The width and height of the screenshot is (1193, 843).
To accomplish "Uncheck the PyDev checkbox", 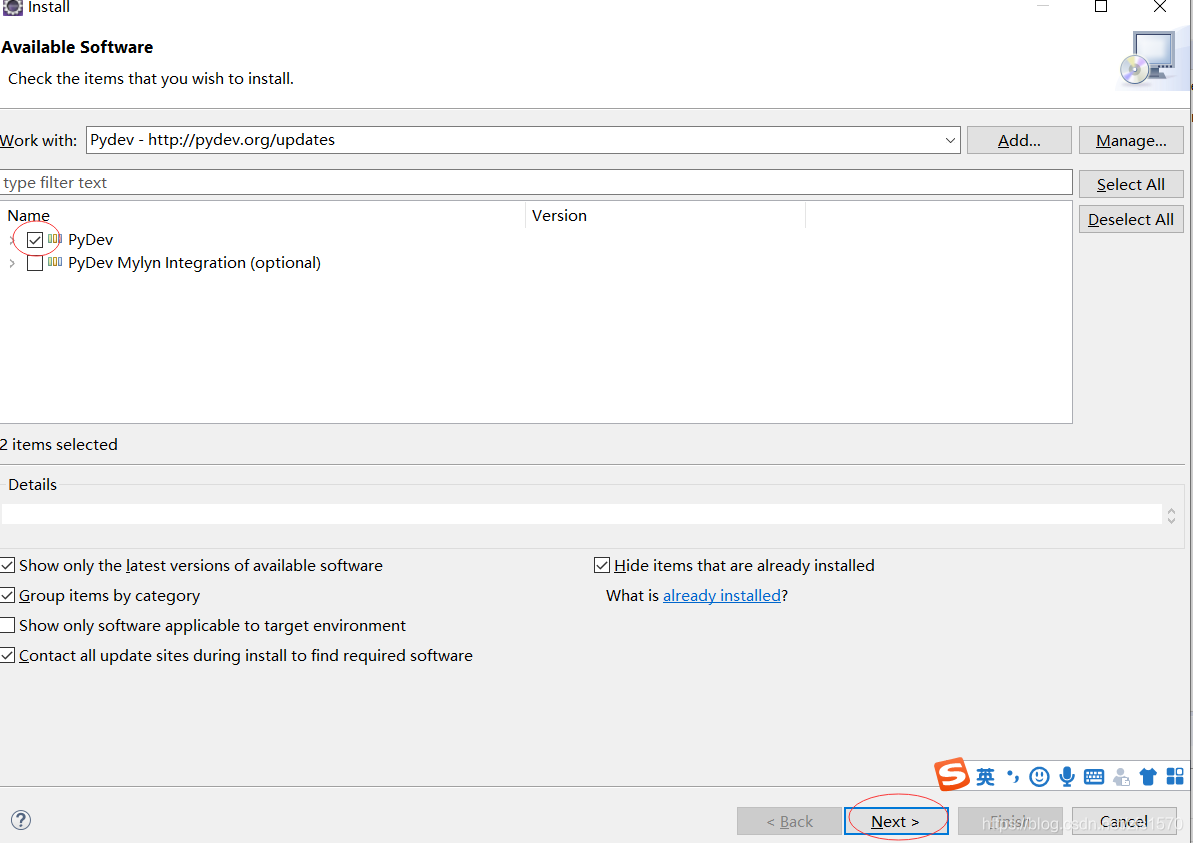I will click(x=34, y=240).
